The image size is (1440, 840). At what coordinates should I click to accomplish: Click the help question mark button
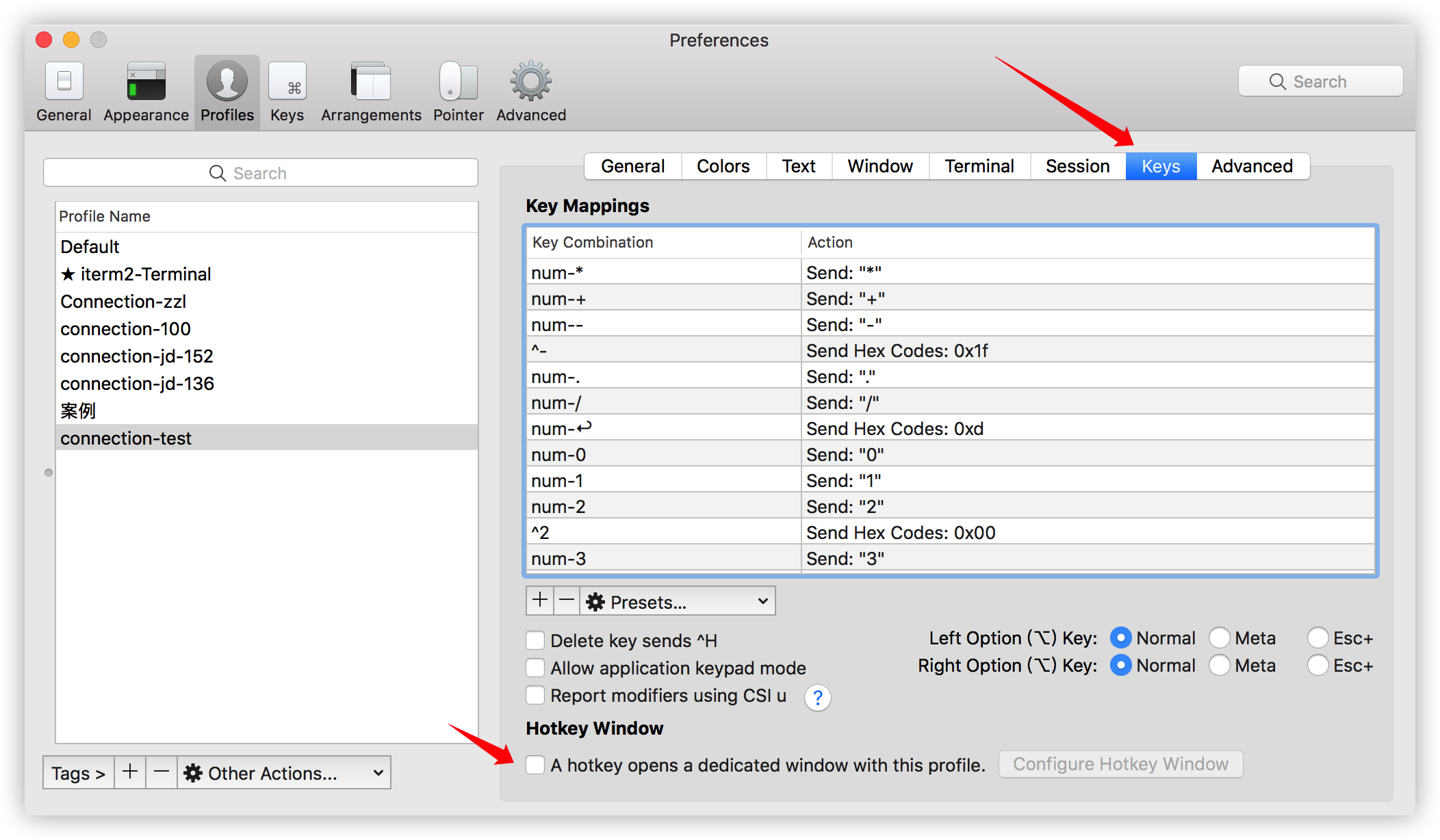tap(817, 698)
